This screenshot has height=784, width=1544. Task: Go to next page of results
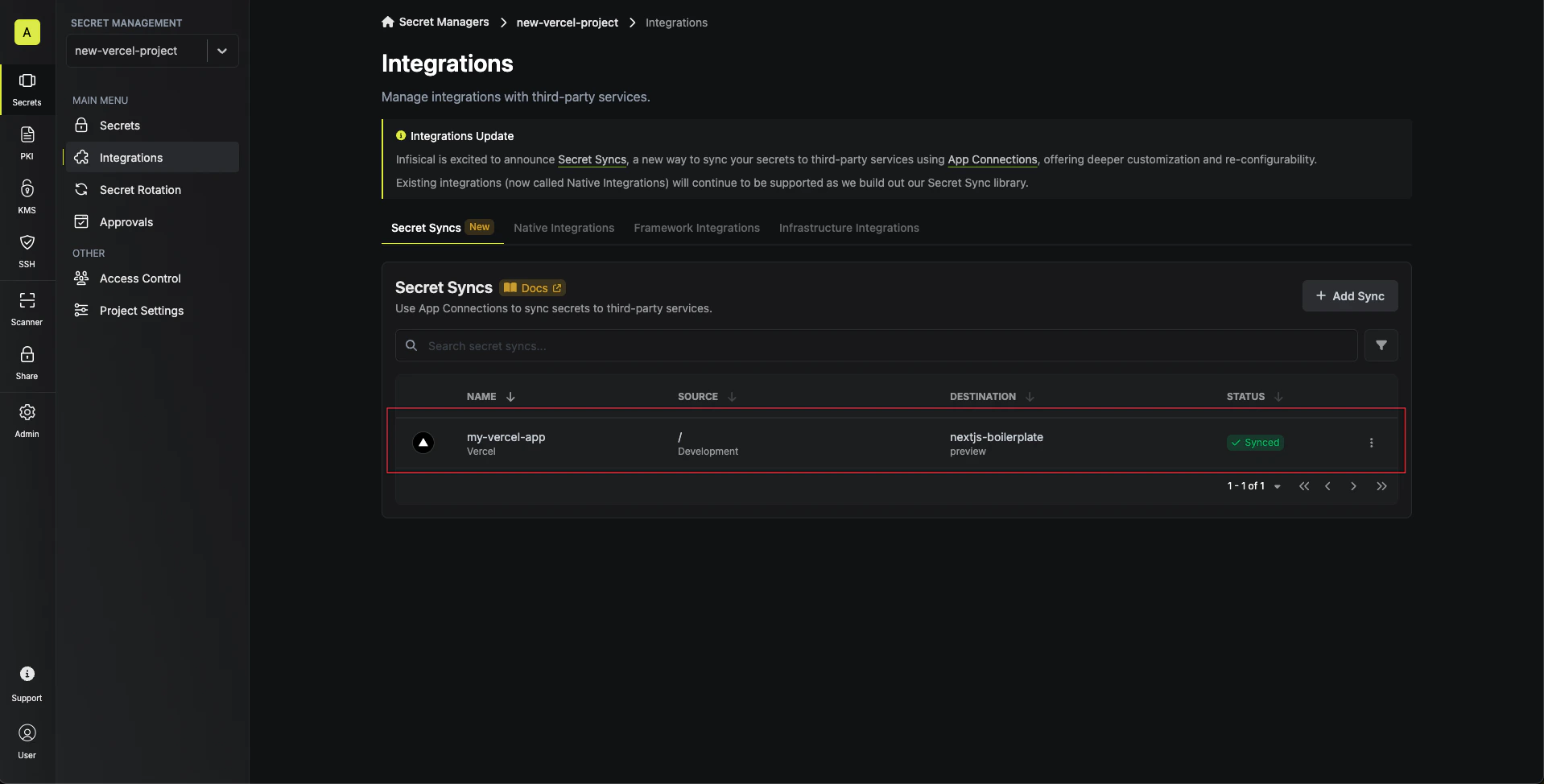click(1354, 486)
